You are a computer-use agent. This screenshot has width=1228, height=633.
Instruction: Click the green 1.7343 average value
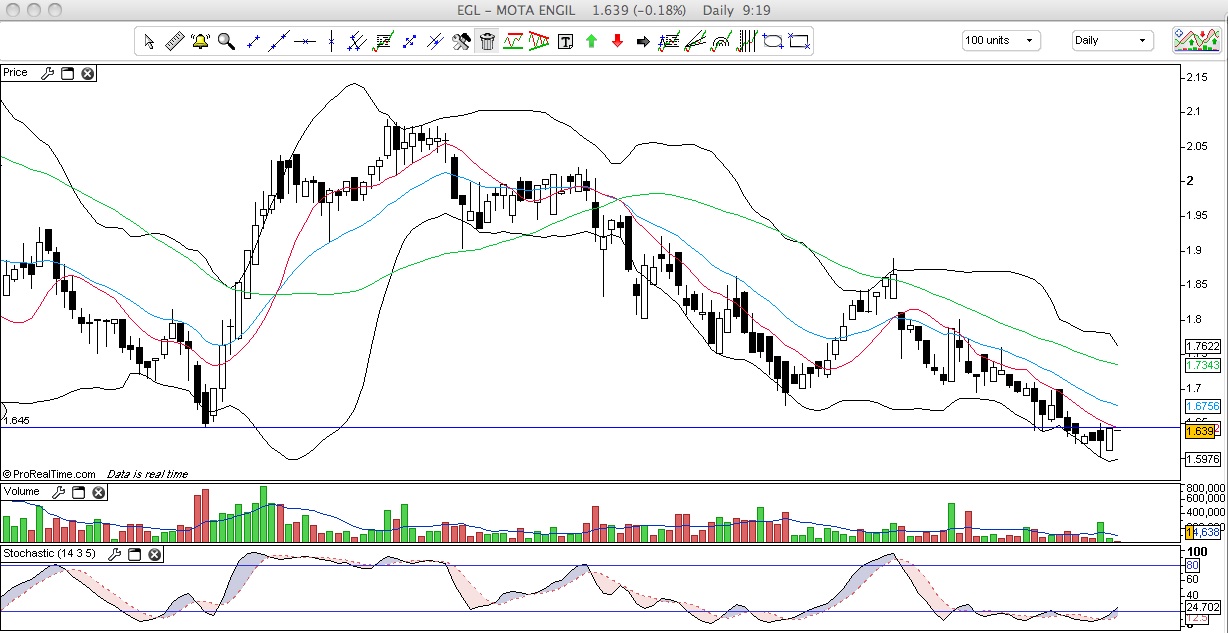[x=1202, y=366]
